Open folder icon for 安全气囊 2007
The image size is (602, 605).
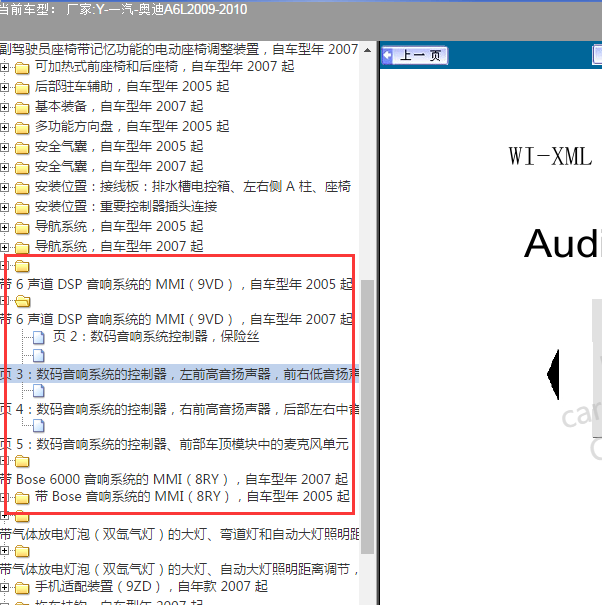(x=22, y=168)
